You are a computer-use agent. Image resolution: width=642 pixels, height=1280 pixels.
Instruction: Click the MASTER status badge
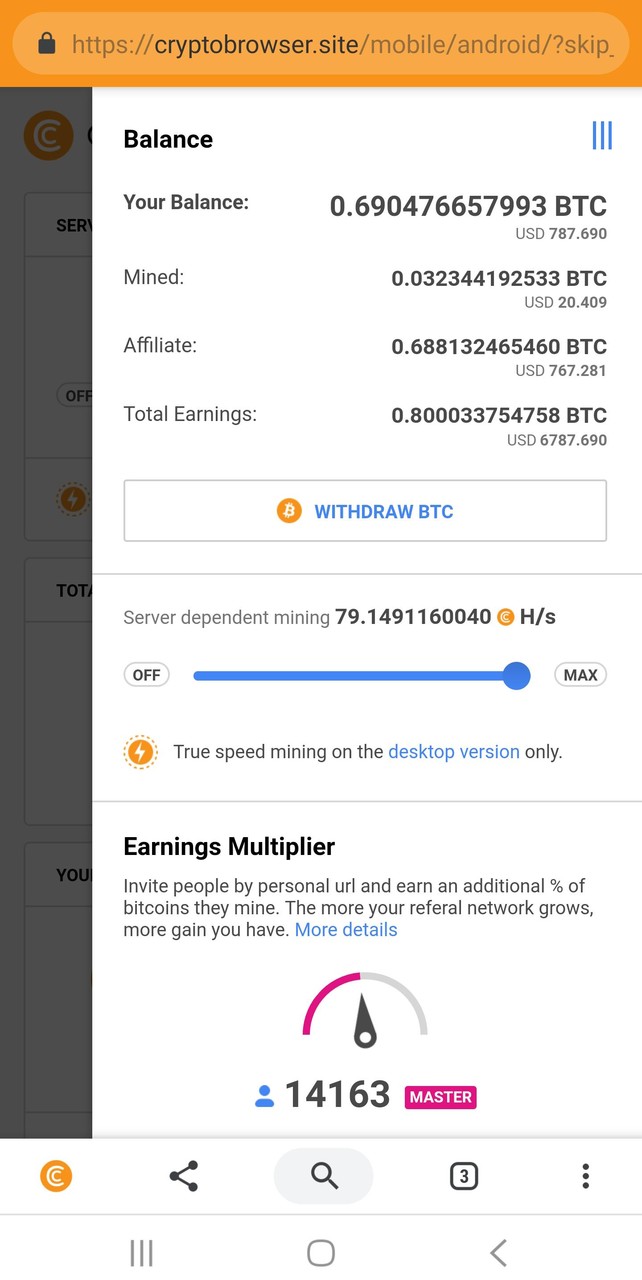[x=440, y=1097]
